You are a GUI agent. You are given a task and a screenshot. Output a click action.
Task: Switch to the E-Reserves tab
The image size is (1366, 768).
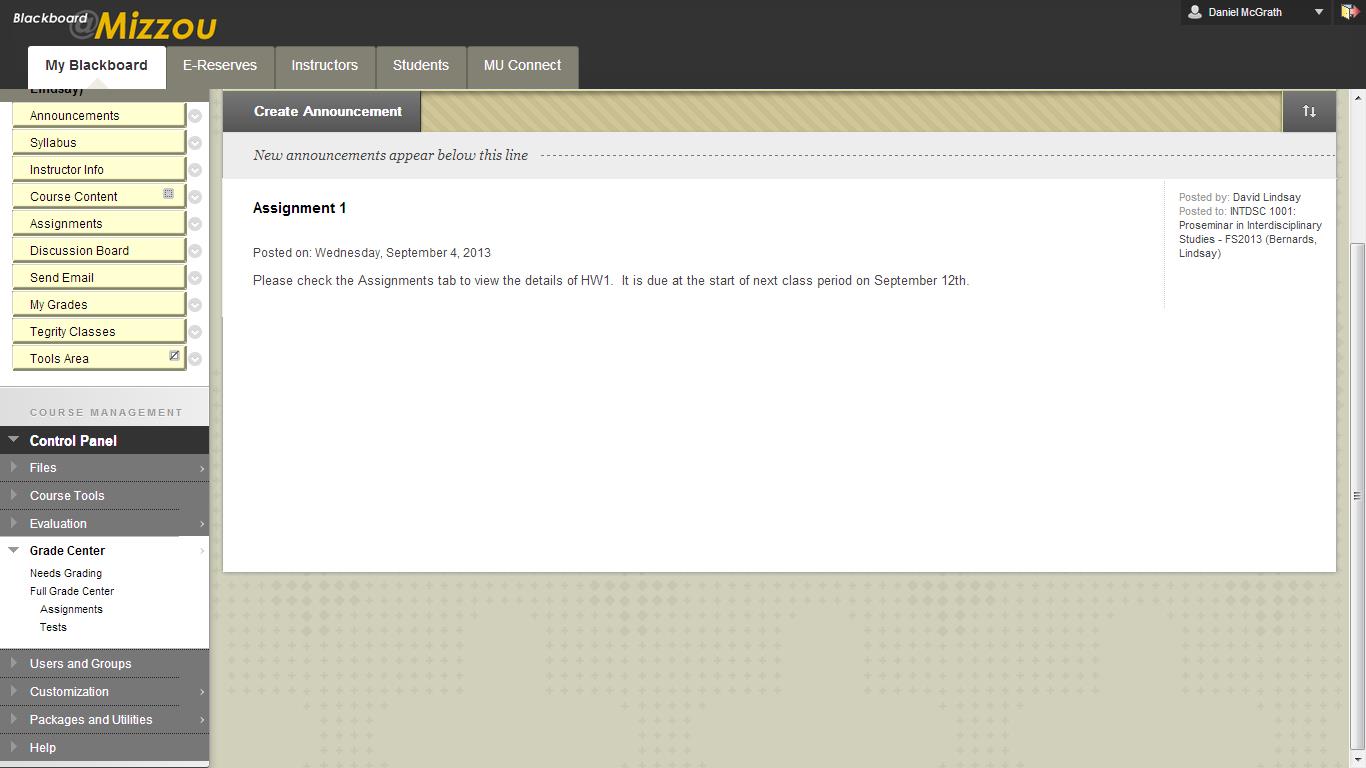[x=220, y=67]
